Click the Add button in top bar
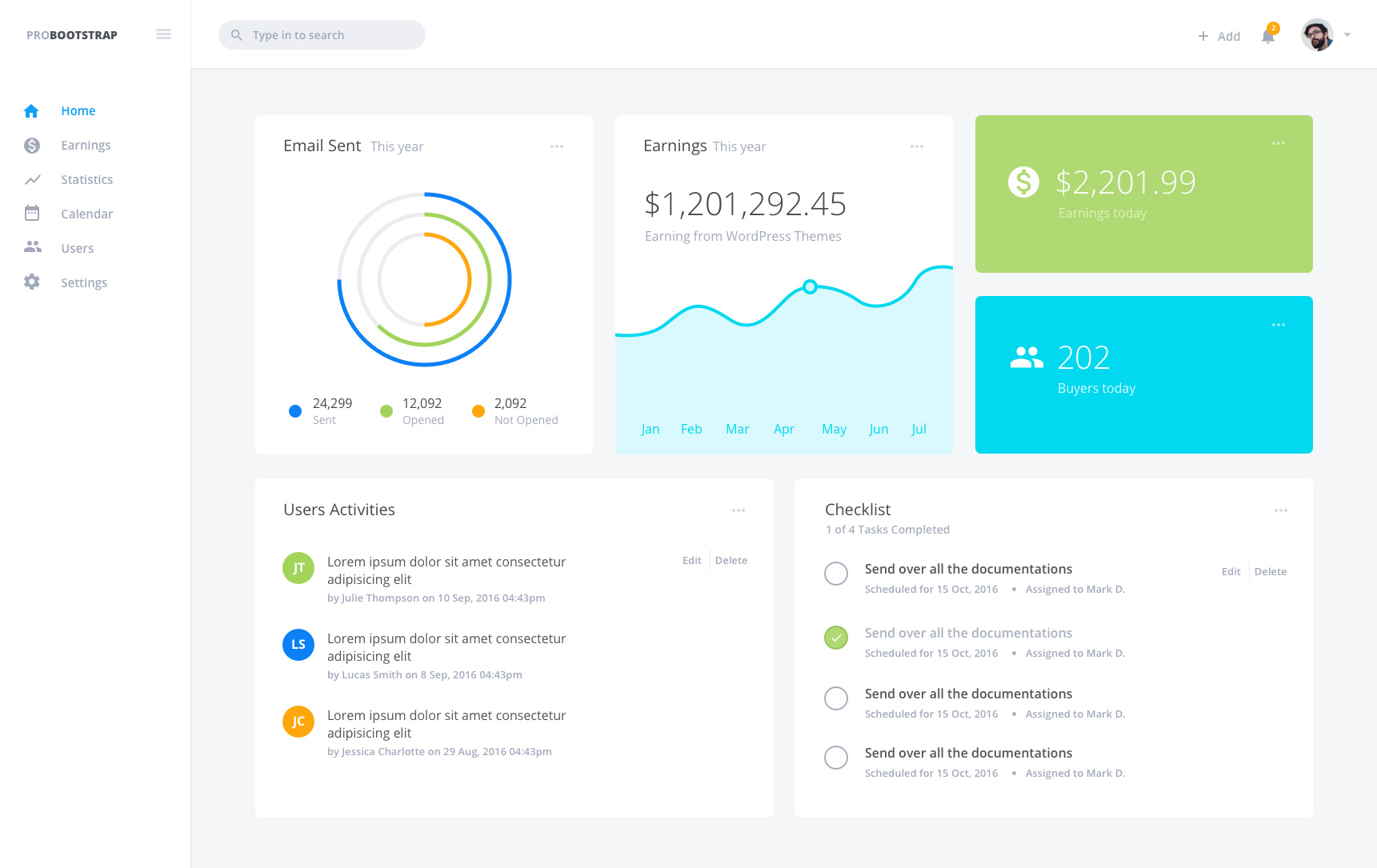 click(1219, 36)
